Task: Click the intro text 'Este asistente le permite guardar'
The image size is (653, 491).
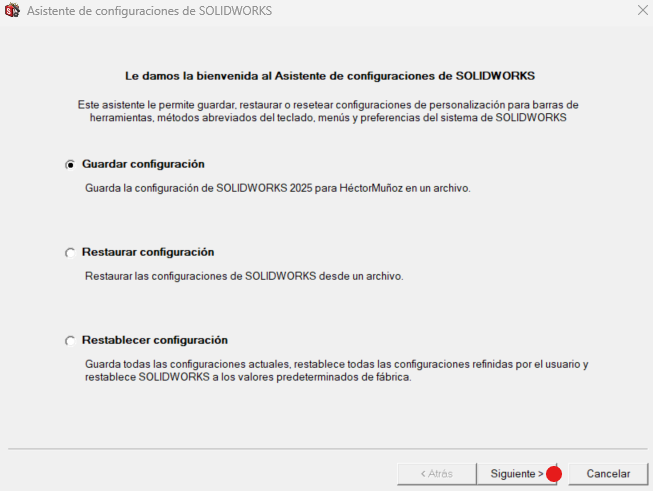Action: pos(328,111)
